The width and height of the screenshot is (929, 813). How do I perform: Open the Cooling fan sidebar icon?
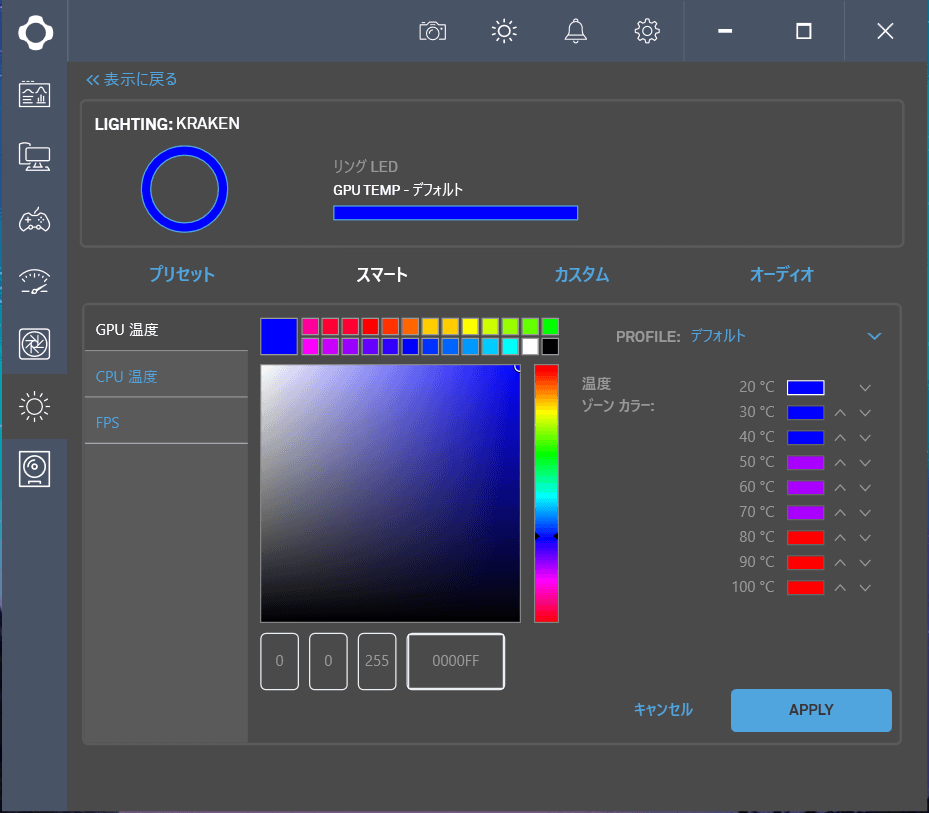(x=34, y=344)
